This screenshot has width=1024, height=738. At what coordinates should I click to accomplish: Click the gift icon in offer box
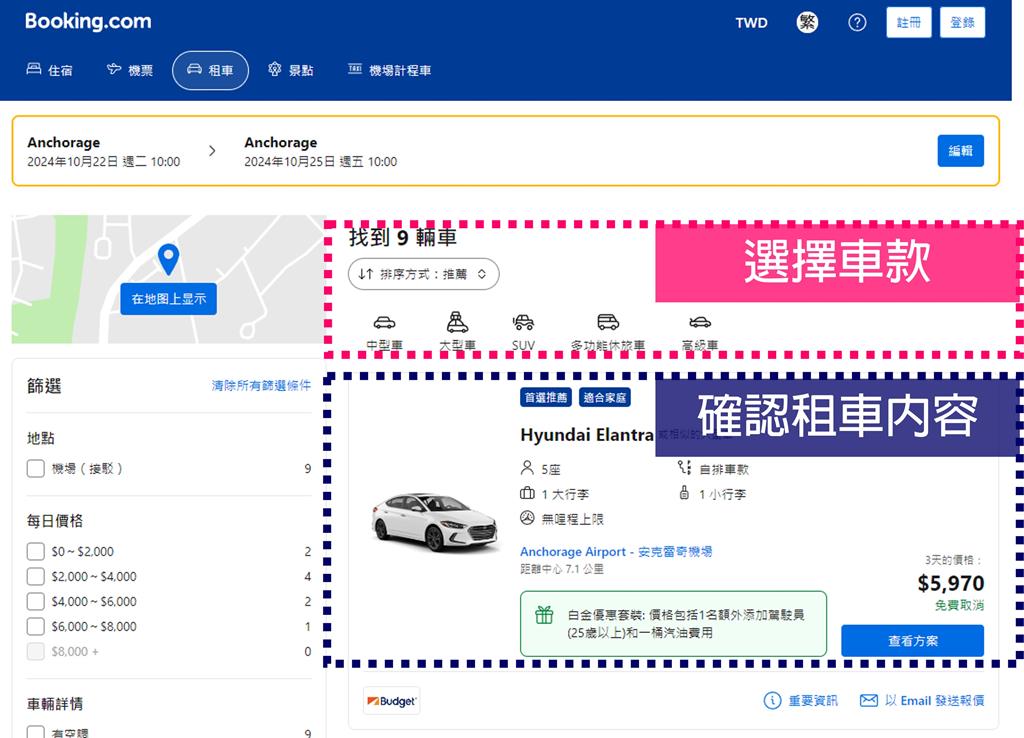(544, 615)
